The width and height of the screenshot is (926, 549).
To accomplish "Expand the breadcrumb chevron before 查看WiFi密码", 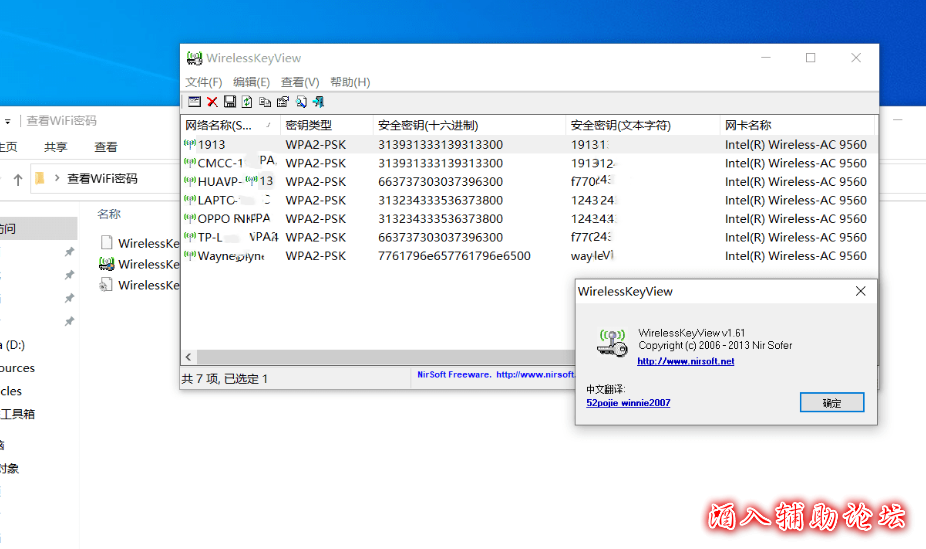I will click(59, 180).
